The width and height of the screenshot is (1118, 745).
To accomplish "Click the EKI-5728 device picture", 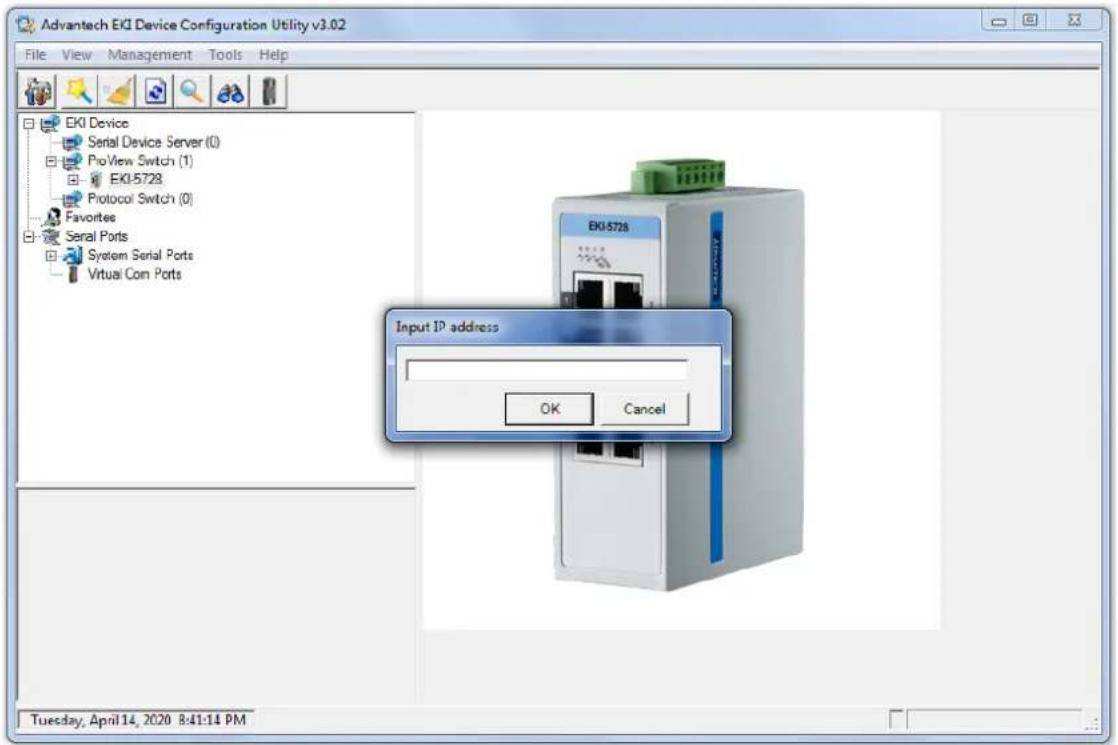I will point(681,374).
